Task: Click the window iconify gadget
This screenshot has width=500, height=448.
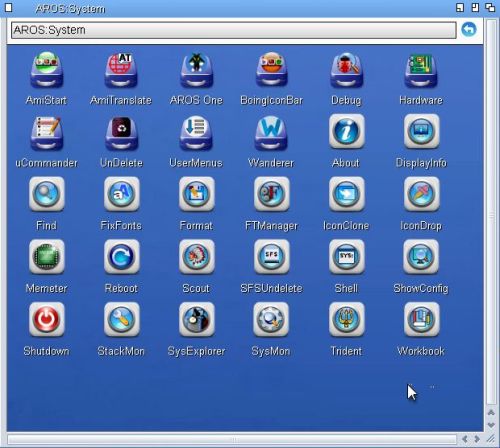Action: coord(460,8)
